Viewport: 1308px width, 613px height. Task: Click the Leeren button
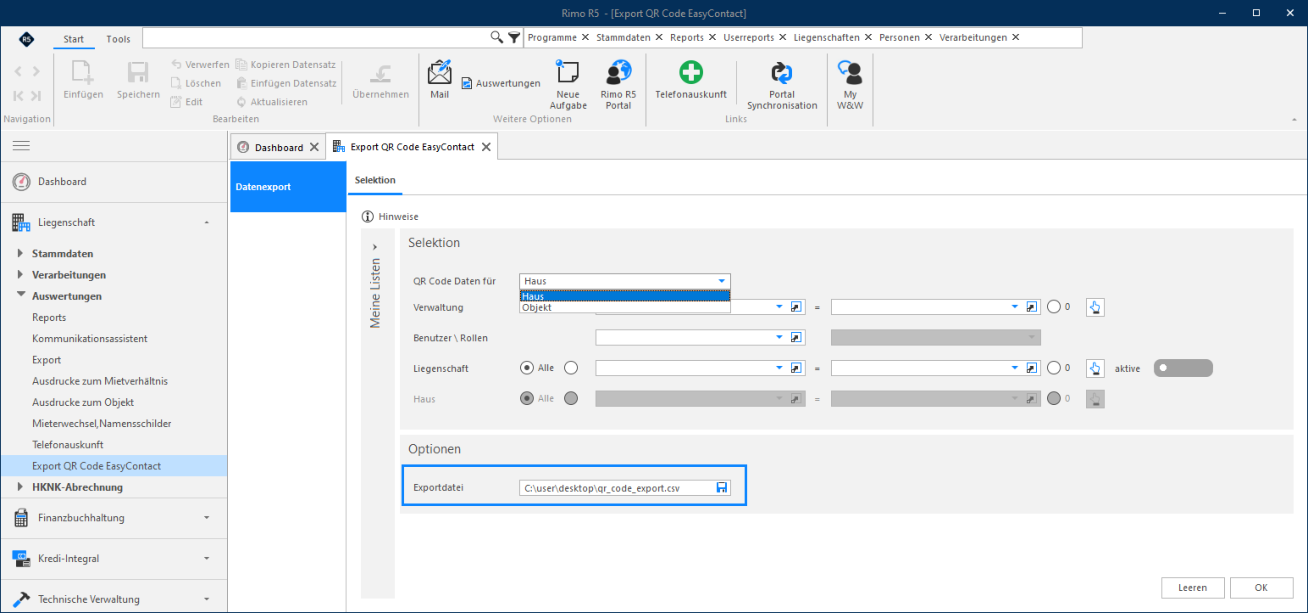point(1193,588)
